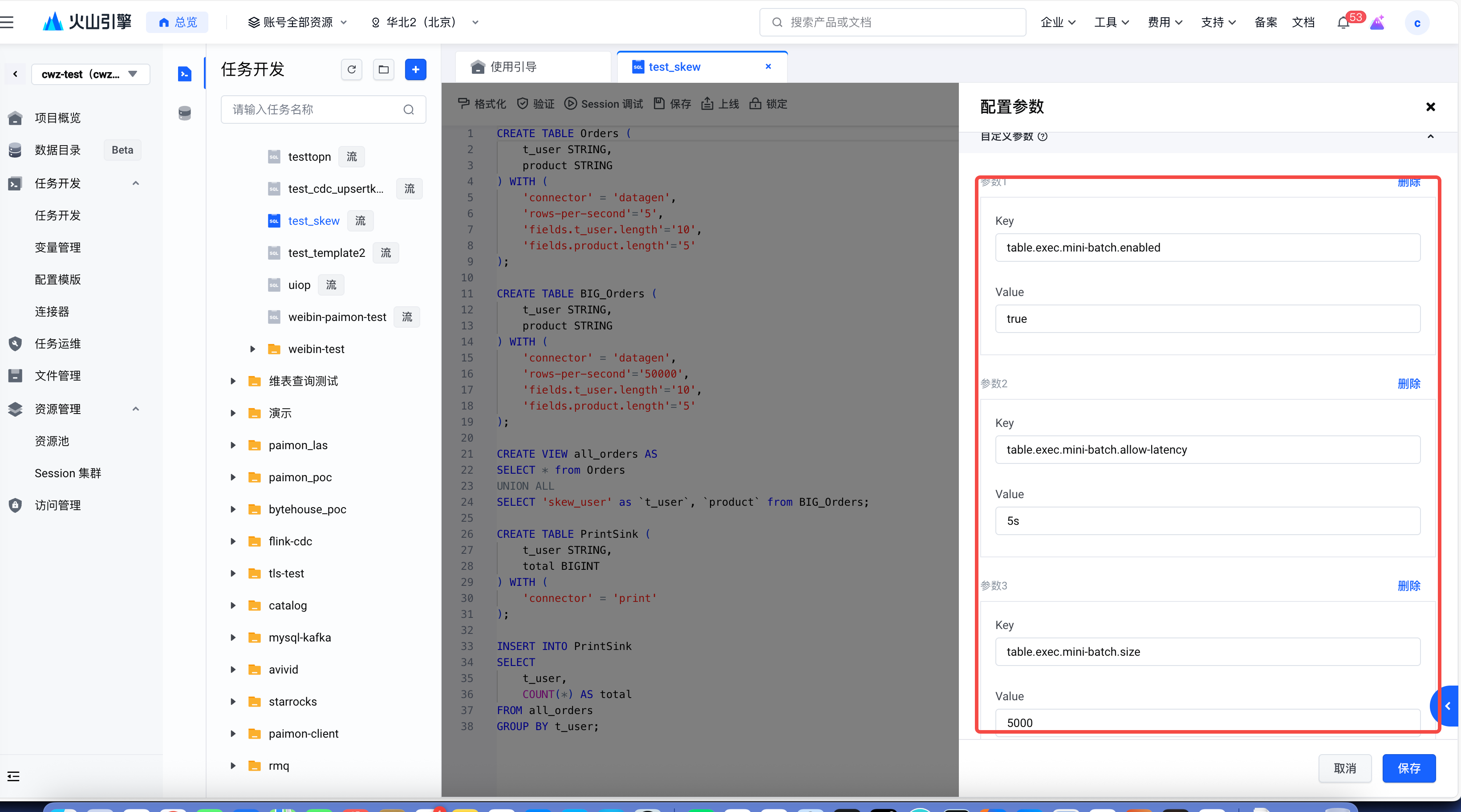Click the refresh task list icon
This screenshot has height=812, width=1461.
click(352, 69)
